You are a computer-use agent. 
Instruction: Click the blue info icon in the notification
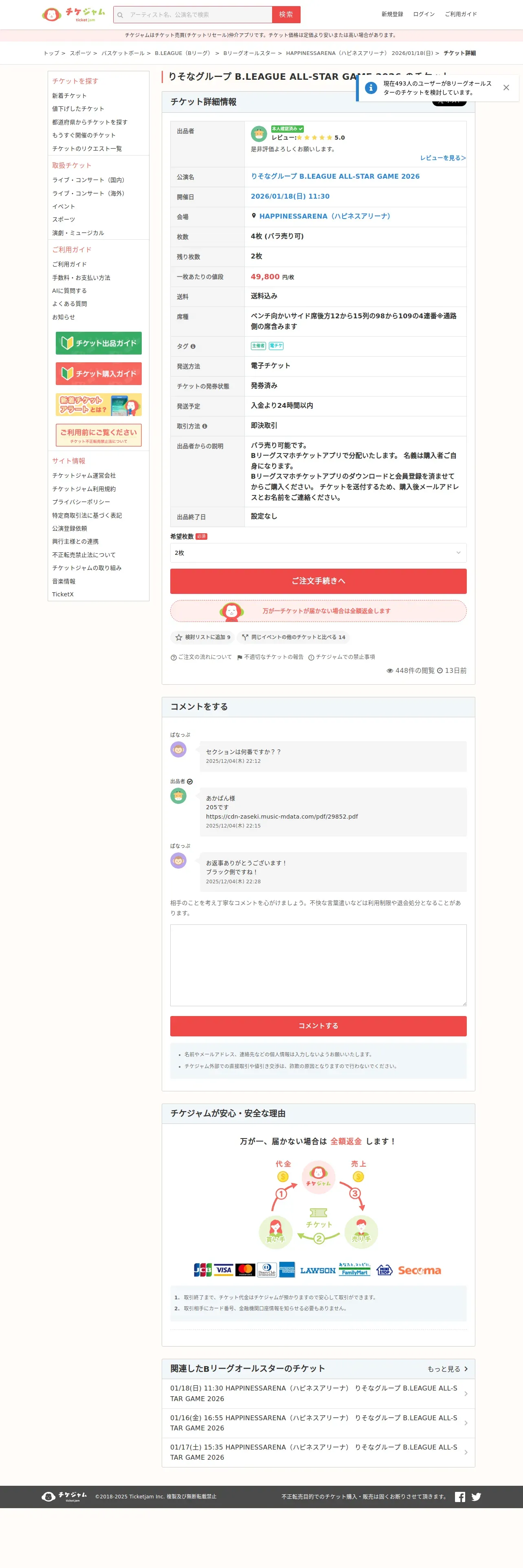point(371,88)
